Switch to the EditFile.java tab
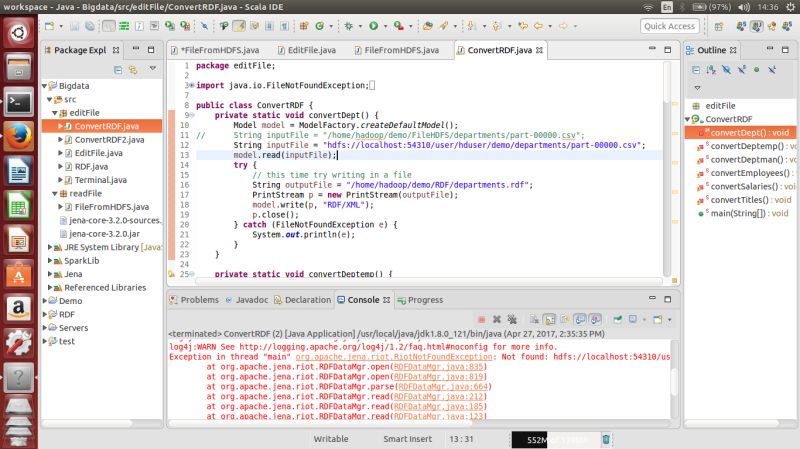 point(307,50)
